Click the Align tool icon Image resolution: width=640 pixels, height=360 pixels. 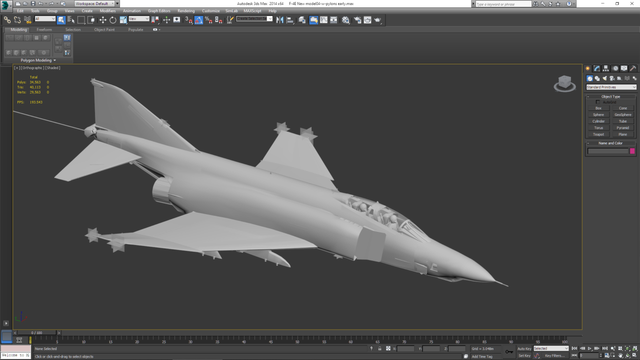click(290, 20)
